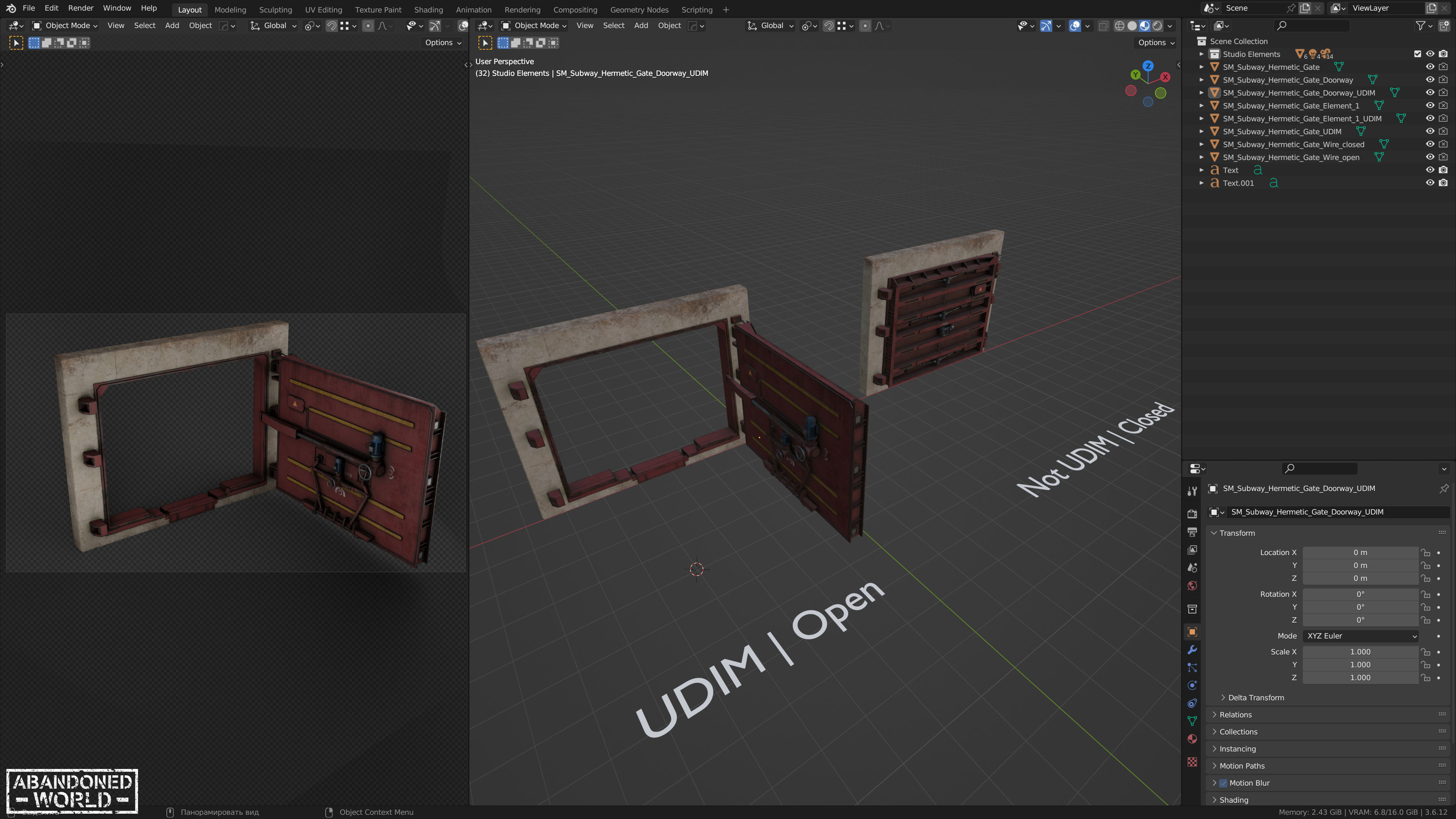Open Options dropdown in right viewport
This screenshot has width=1456, height=819.
pyautogui.click(x=1156, y=42)
